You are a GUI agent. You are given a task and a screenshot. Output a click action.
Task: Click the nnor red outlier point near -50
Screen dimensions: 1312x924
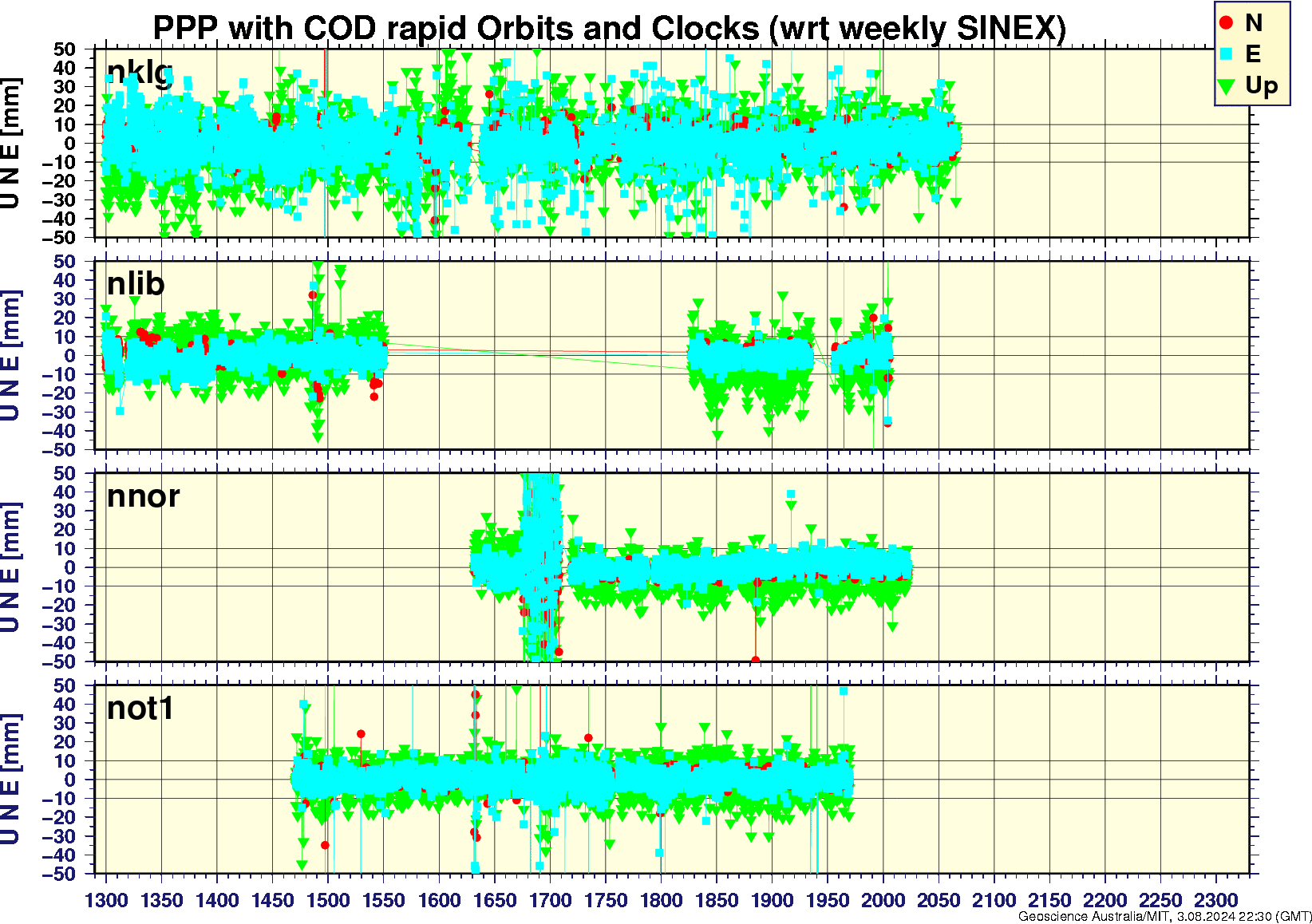tap(755, 659)
